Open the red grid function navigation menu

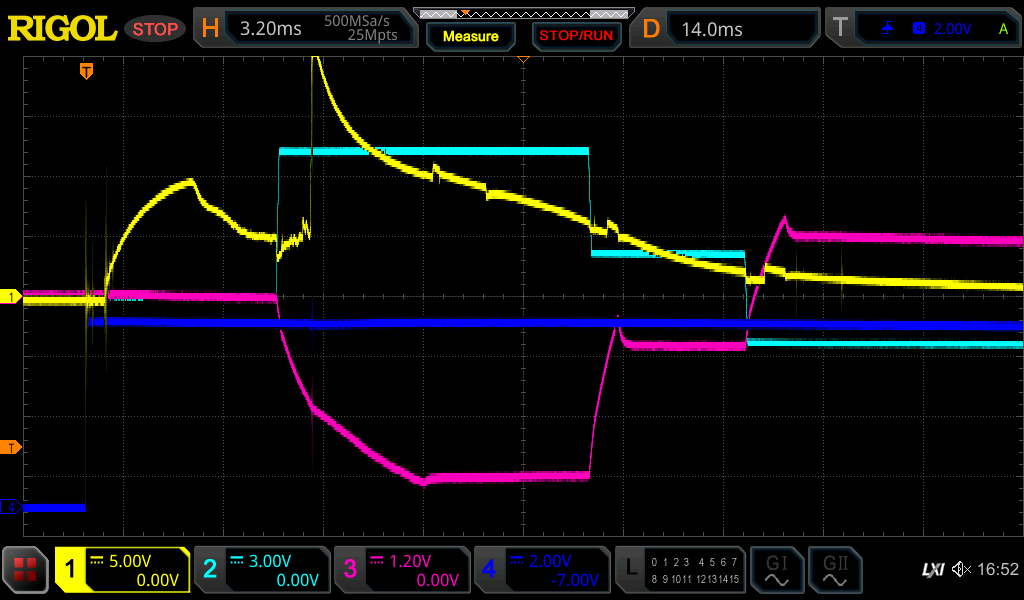[26, 571]
